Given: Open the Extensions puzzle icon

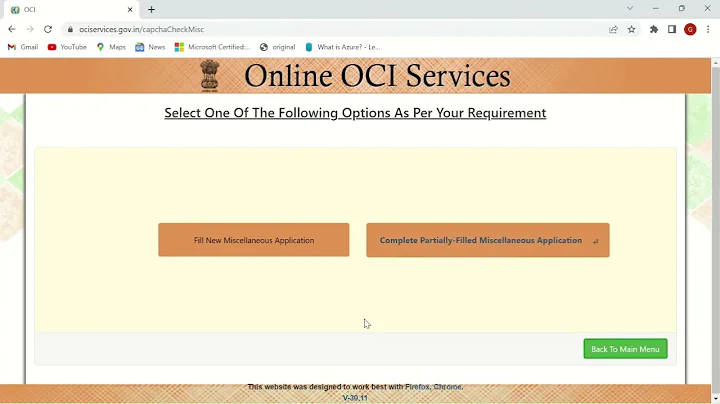Looking at the screenshot, I should [x=654, y=29].
